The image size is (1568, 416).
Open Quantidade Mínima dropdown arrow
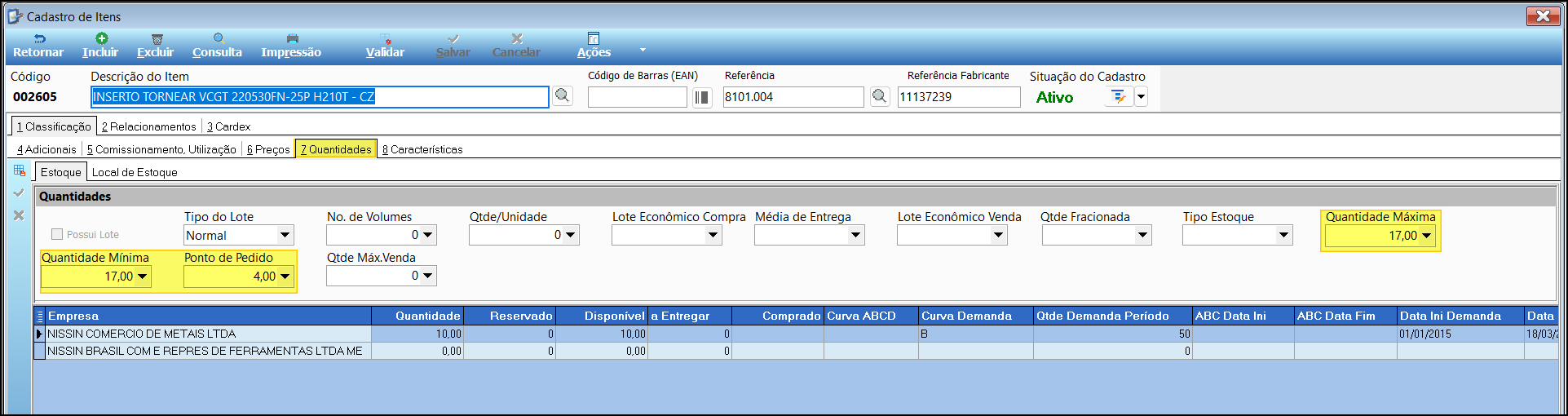pos(143,277)
